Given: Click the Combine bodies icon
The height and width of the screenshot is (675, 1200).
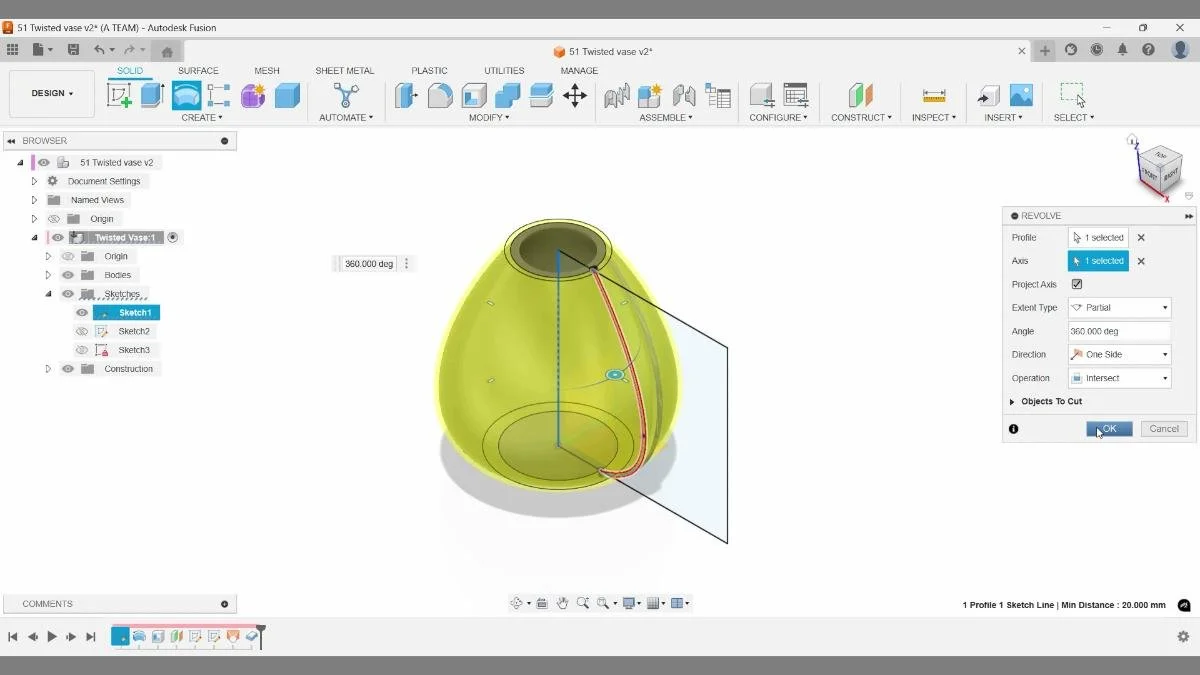Looking at the screenshot, I should point(508,95).
